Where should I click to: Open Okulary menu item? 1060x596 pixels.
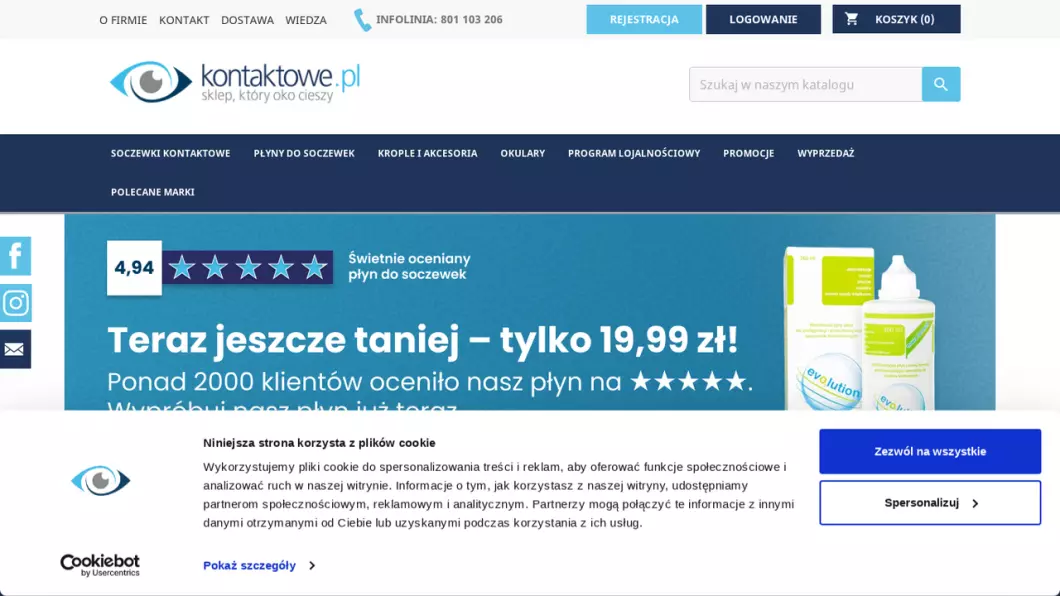pyautogui.click(x=523, y=153)
